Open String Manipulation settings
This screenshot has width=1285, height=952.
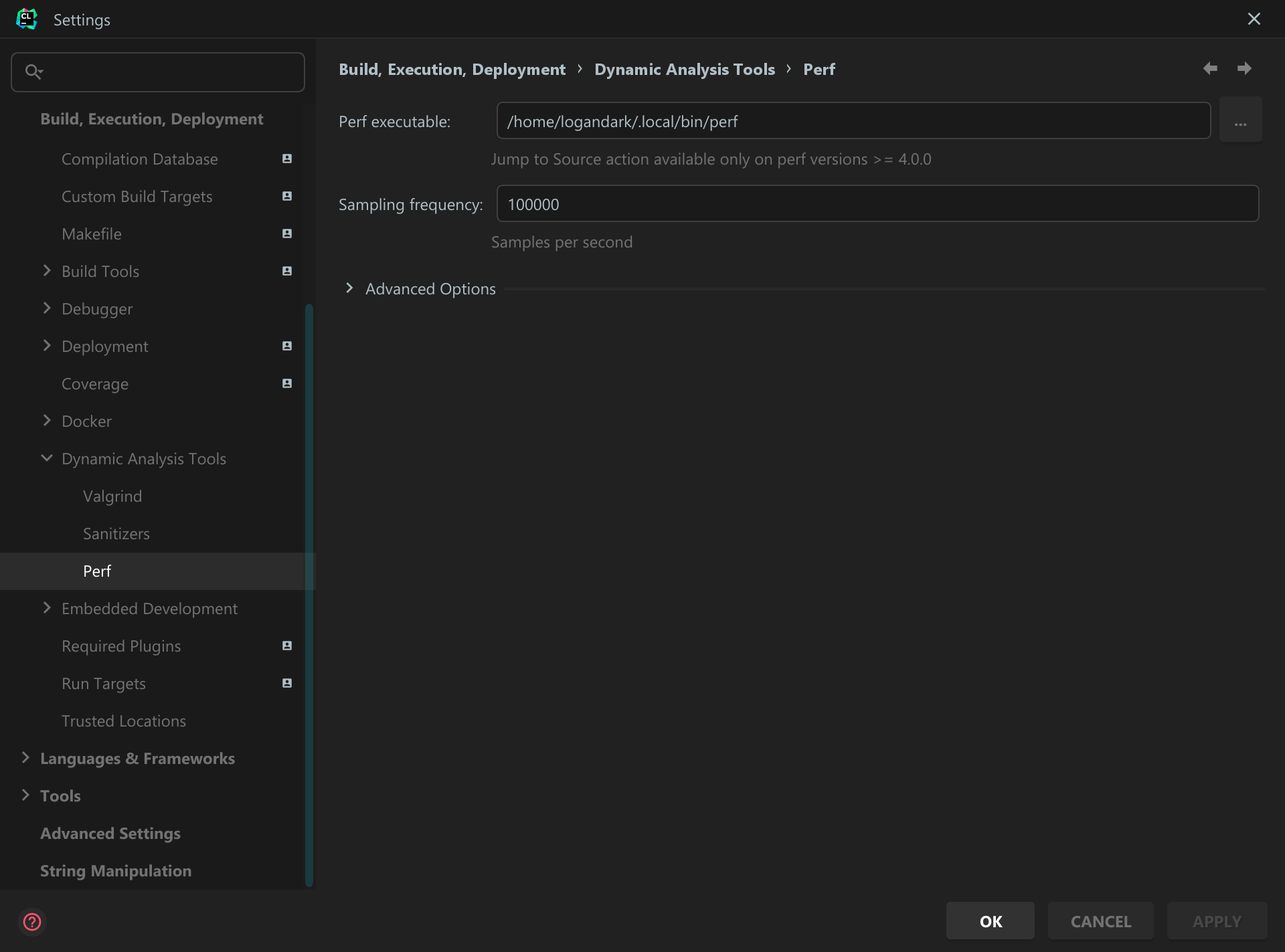(x=116, y=871)
